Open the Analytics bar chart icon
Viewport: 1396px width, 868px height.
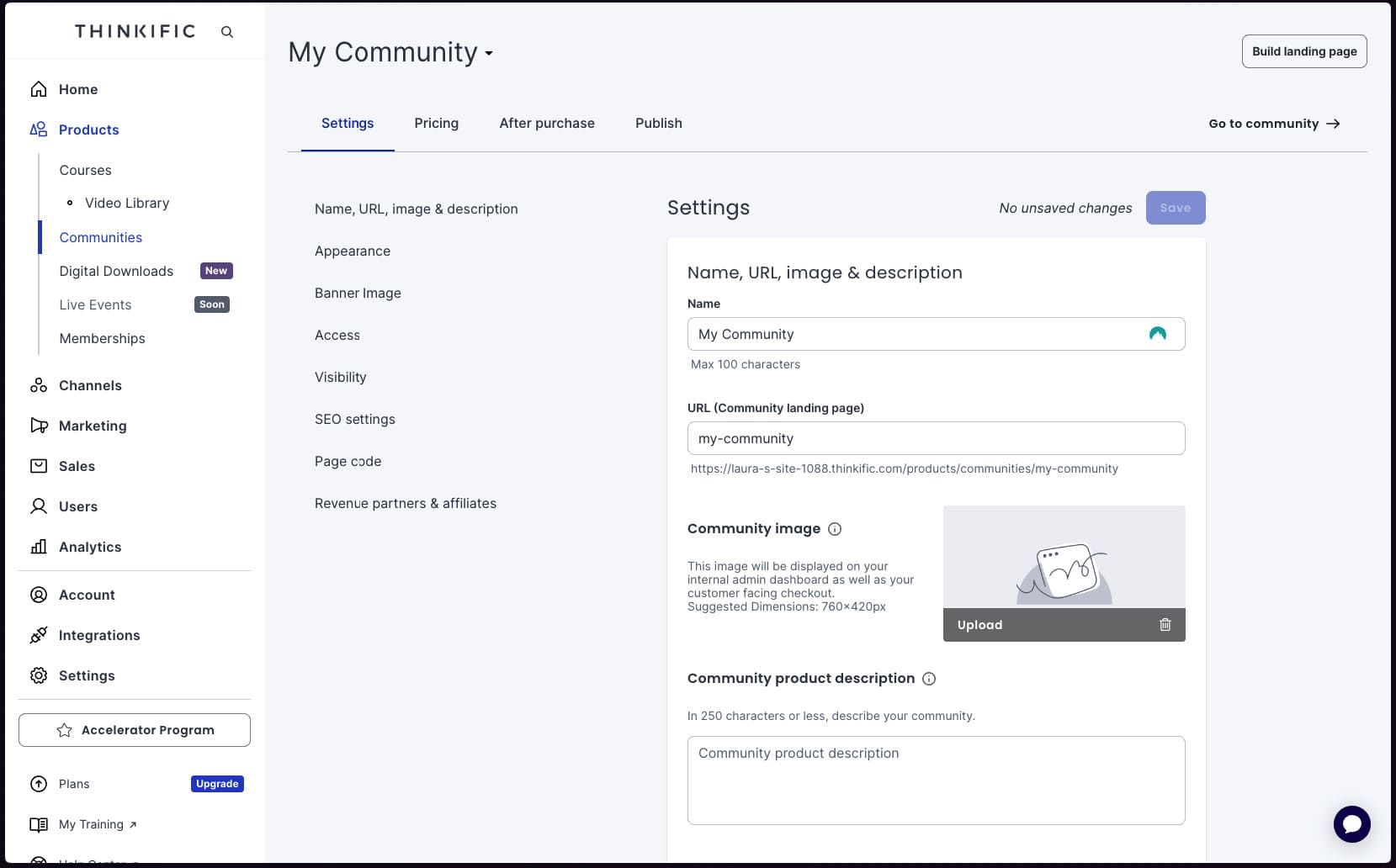pyautogui.click(x=38, y=547)
